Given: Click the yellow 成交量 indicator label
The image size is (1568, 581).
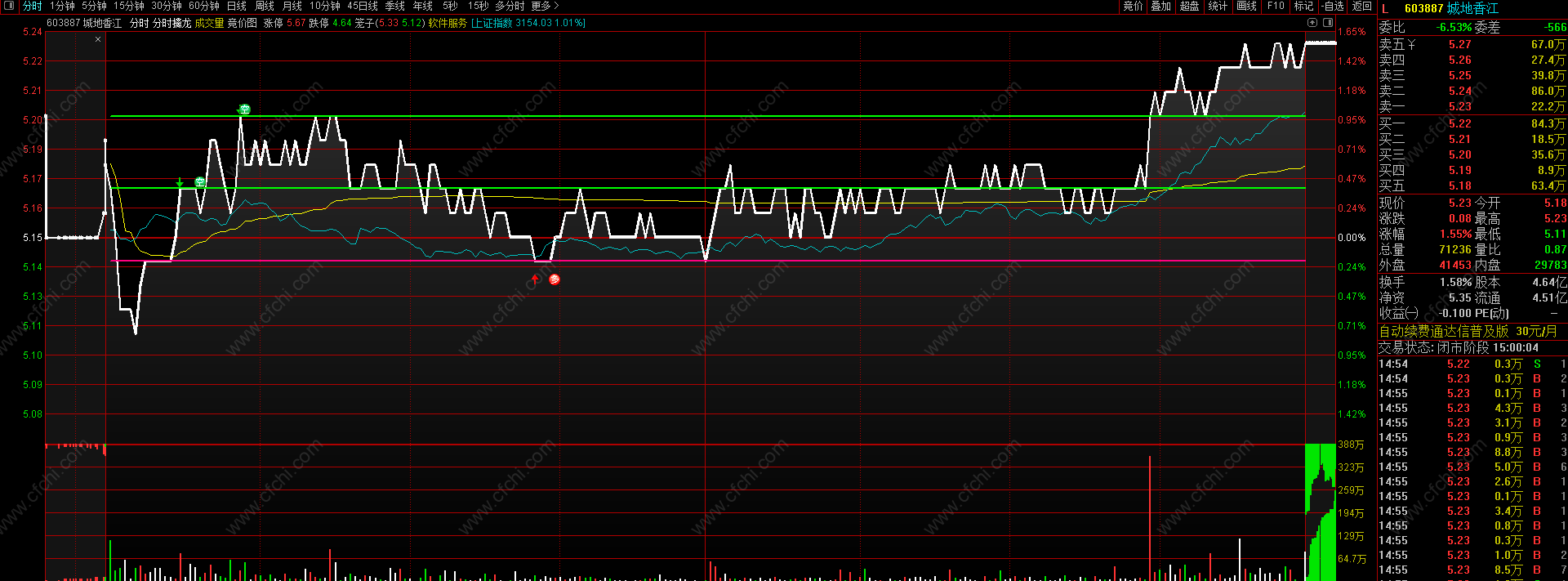Looking at the screenshot, I should [x=209, y=23].
